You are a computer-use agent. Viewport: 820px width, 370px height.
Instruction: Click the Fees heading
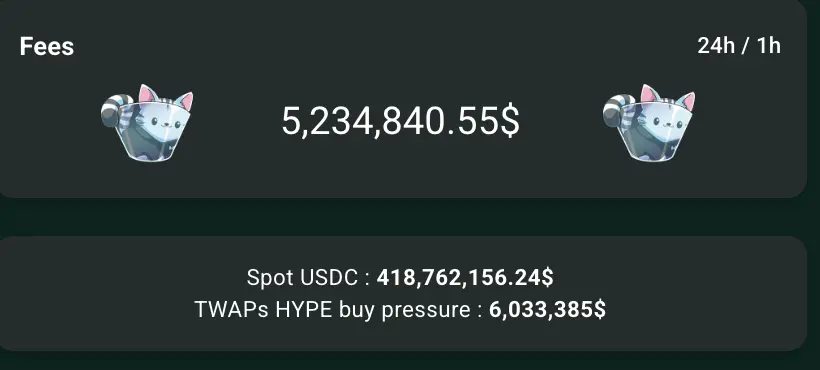(47, 47)
